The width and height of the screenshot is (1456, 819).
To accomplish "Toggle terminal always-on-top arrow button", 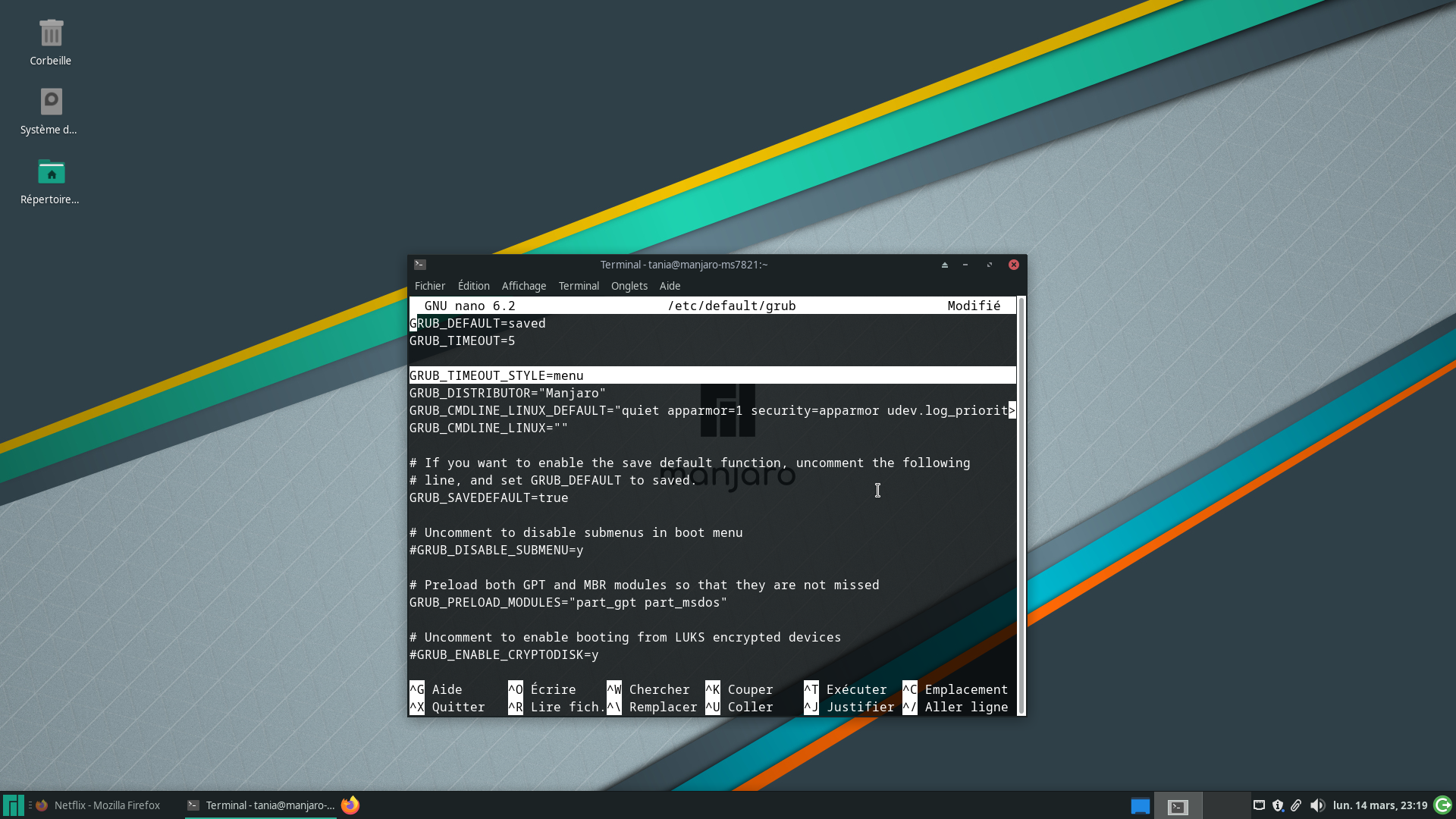I will click(x=944, y=265).
